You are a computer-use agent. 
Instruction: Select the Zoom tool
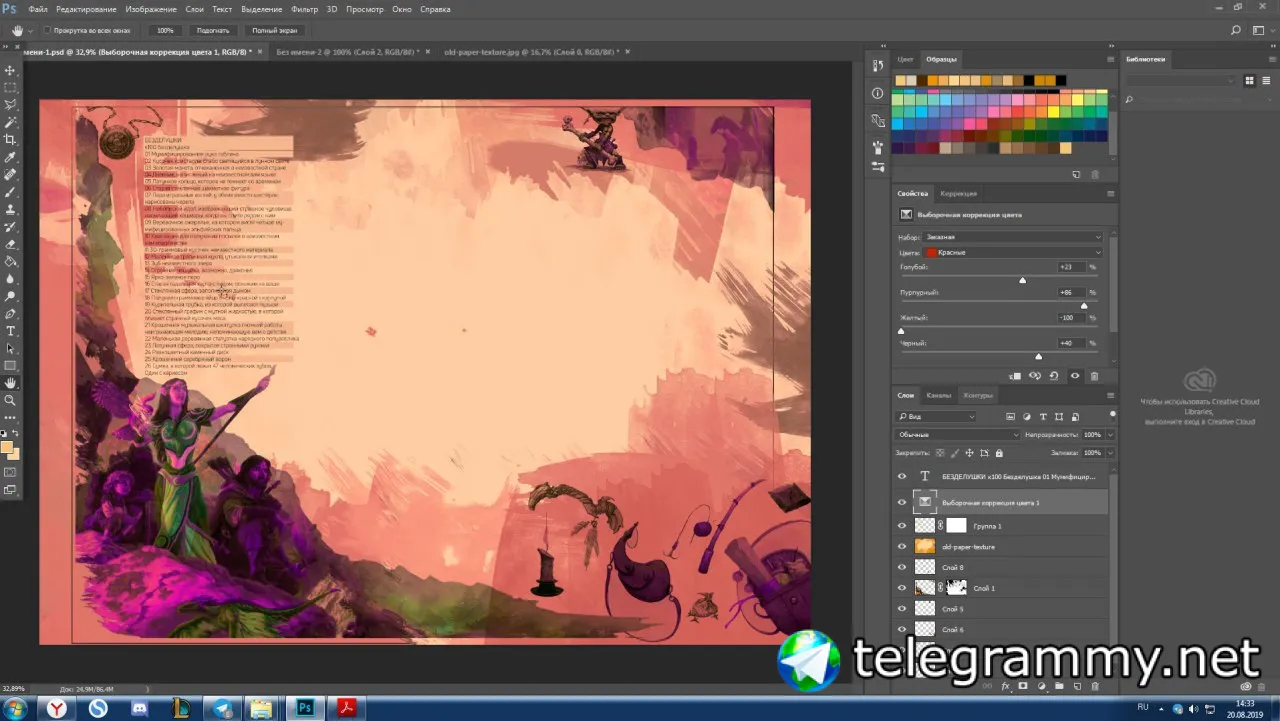coord(11,400)
